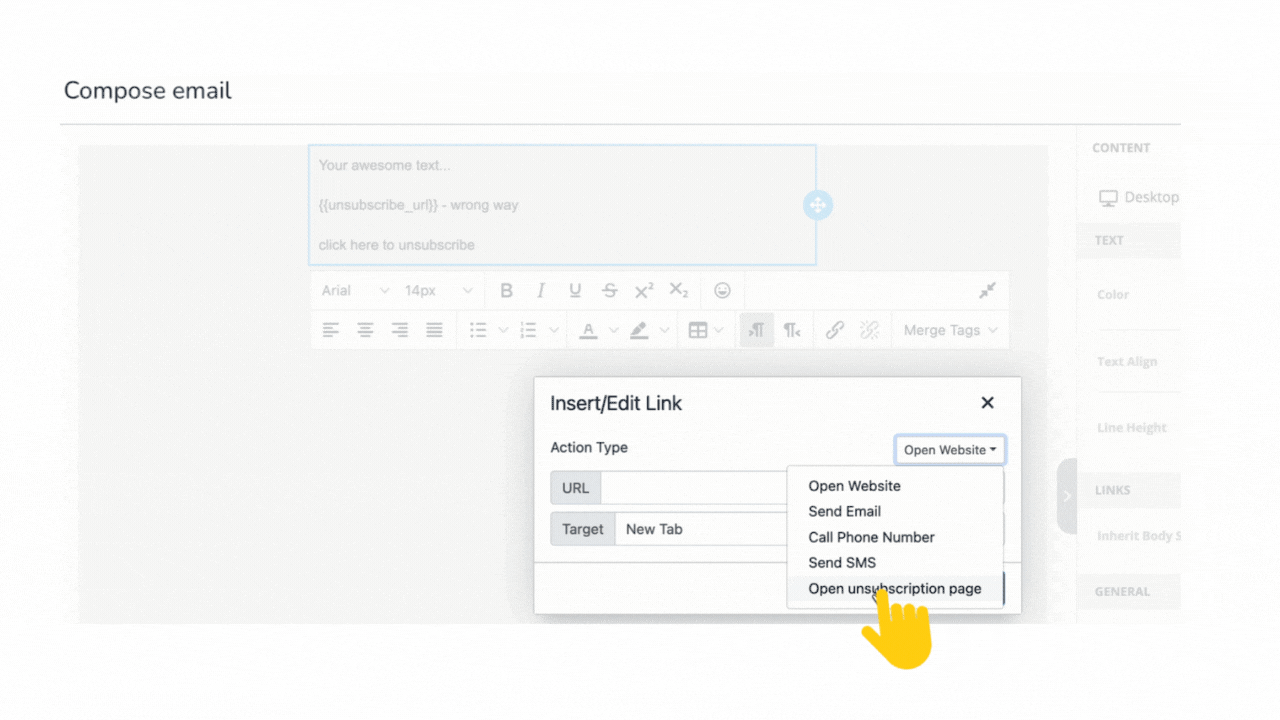
Task: Open the GENERAL section in the sidebar
Action: click(x=1124, y=591)
